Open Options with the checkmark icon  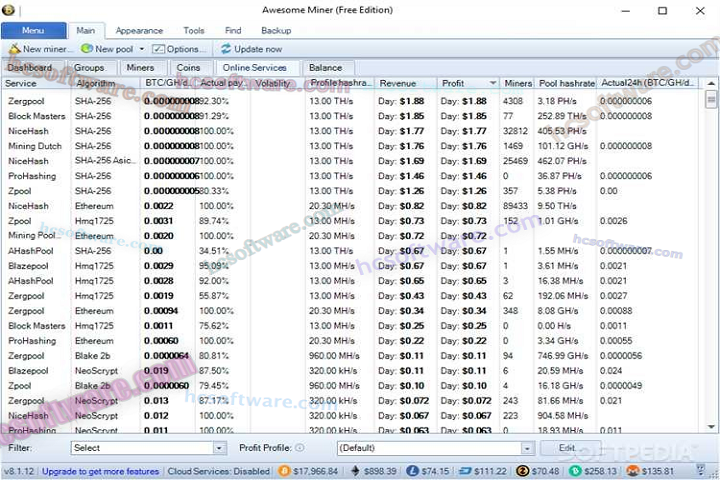click(158, 49)
